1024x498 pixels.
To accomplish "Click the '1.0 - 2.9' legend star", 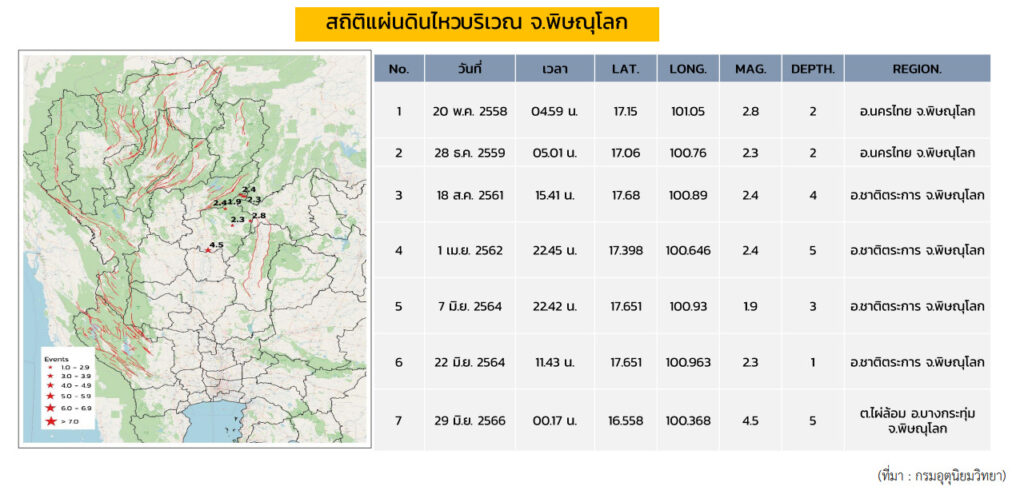I will click(51, 367).
